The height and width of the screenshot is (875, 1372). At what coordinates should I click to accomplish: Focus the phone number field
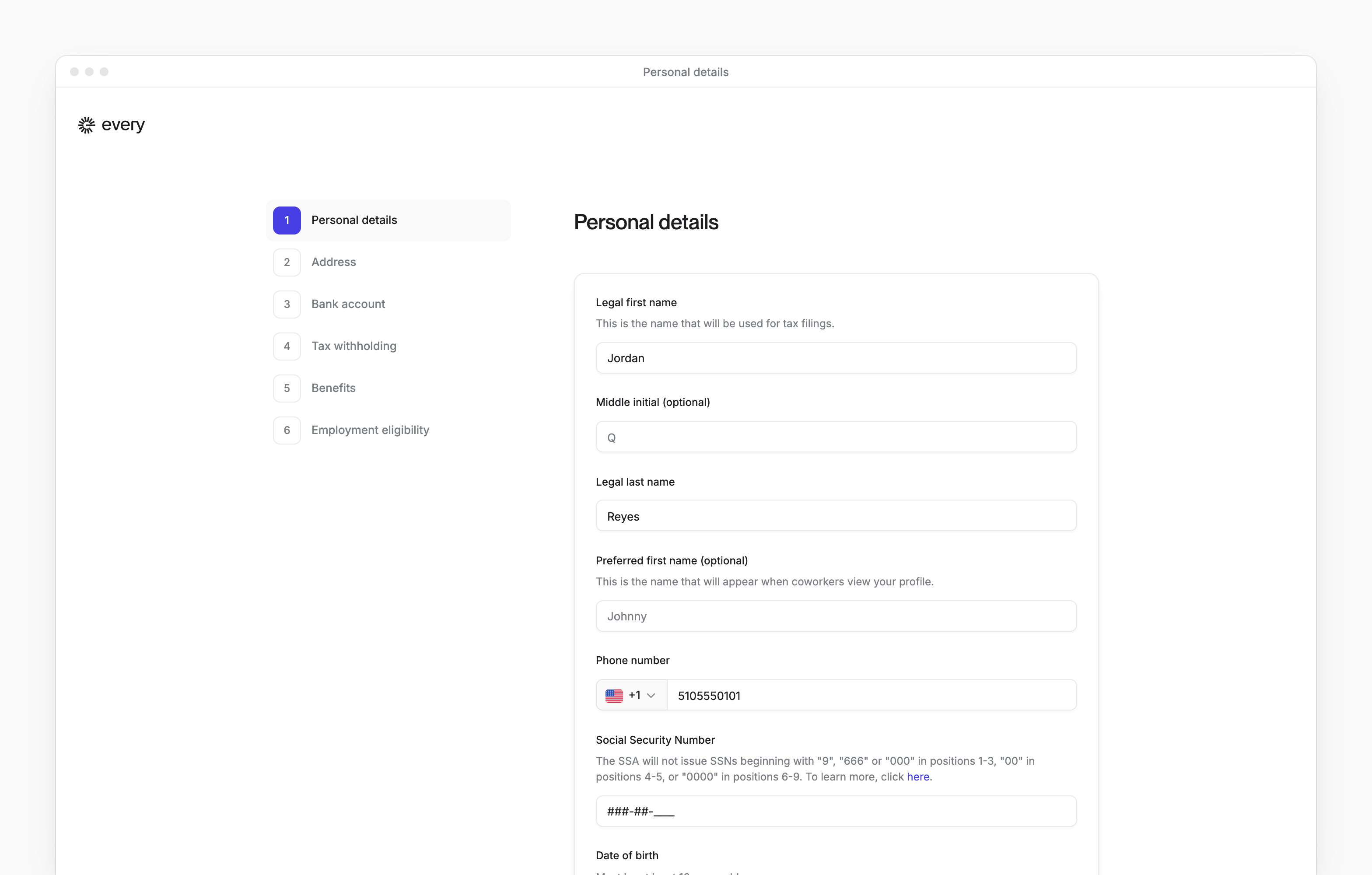pyautogui.click(x=871, y=695)
